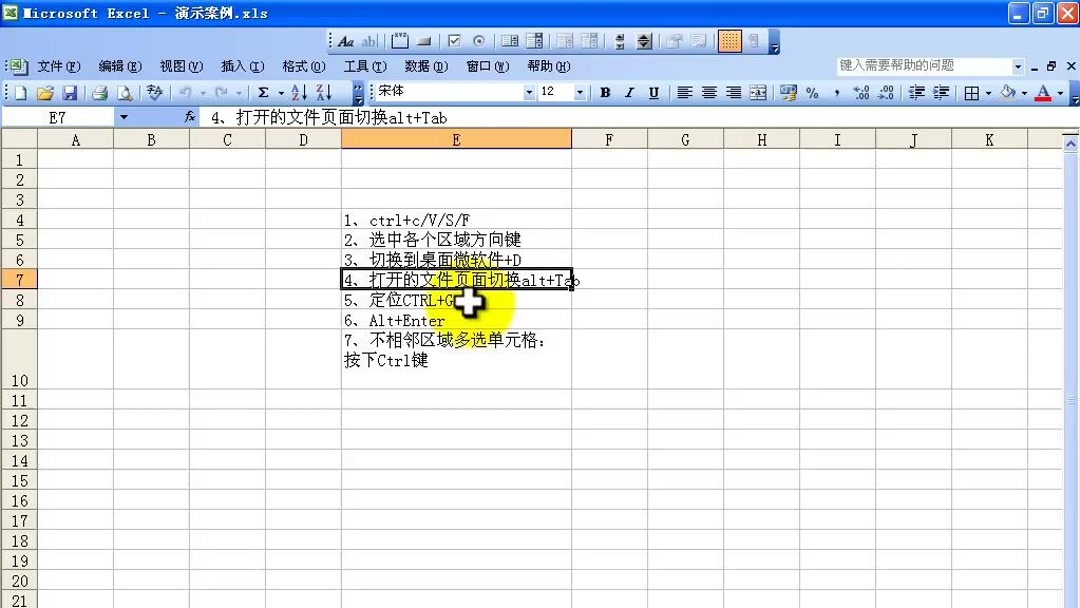1080x608 pixels.
Task: Insert a checkbox from the Forms toolbar
Action: coord(453,40)
